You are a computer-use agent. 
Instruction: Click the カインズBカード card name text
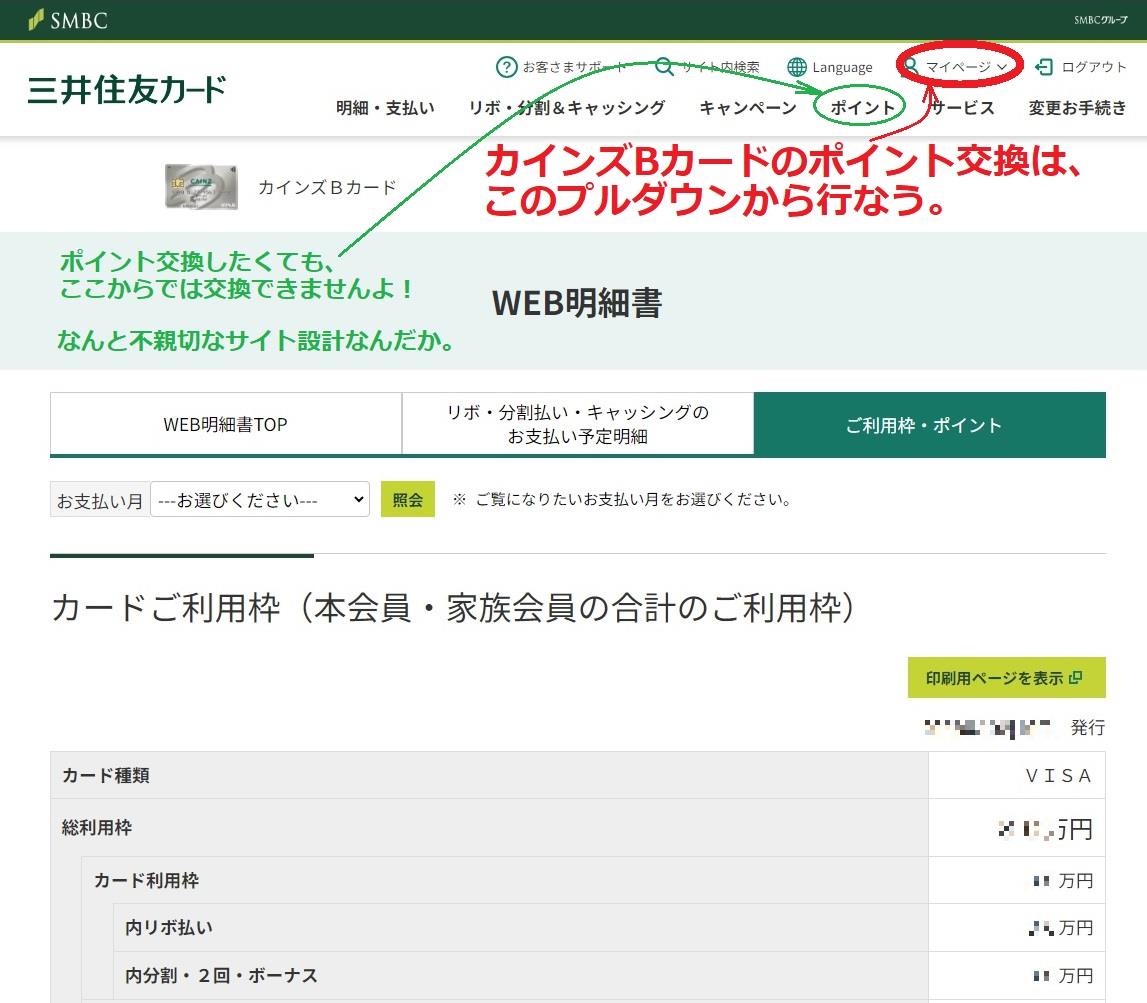click(327, 187)
